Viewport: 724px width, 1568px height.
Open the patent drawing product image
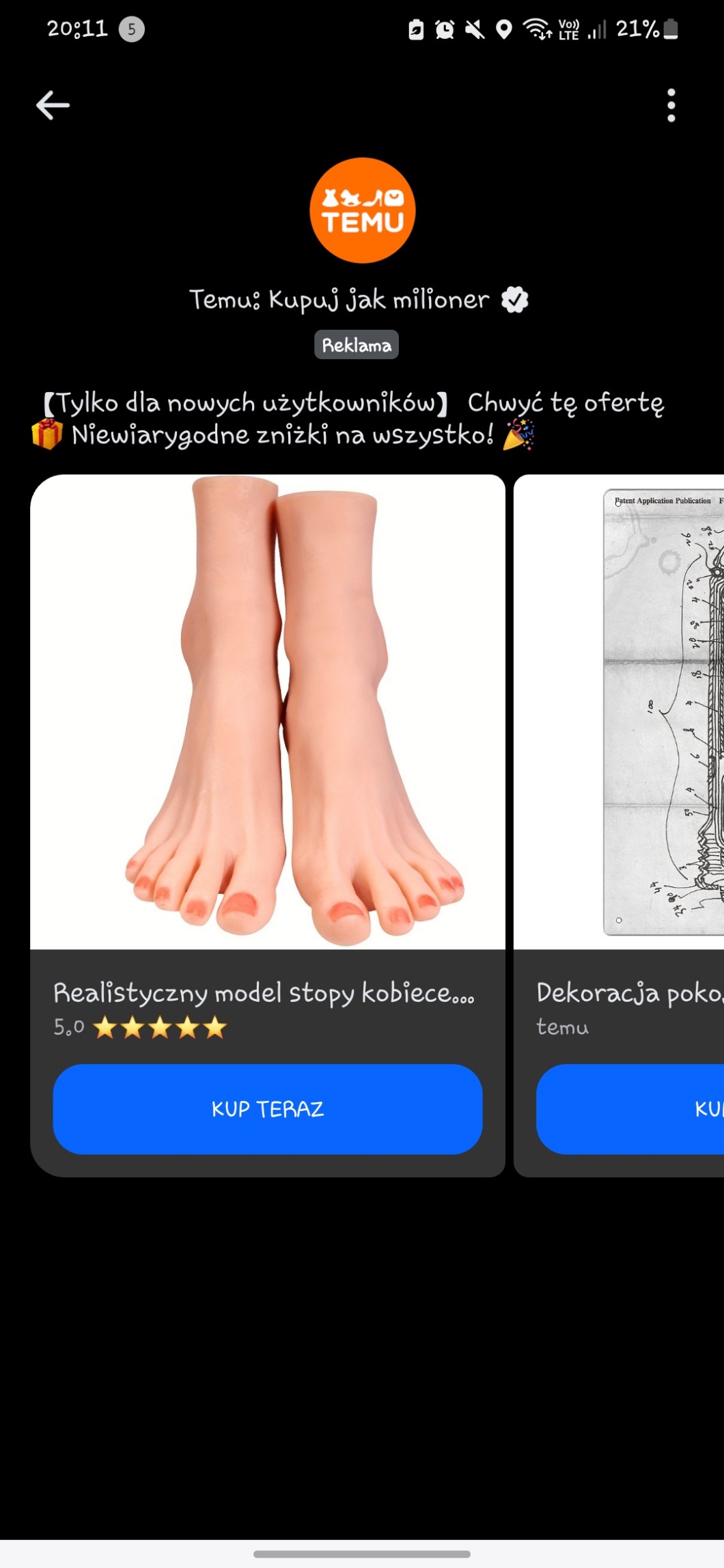pyautogui.click(x=619, y=712)
